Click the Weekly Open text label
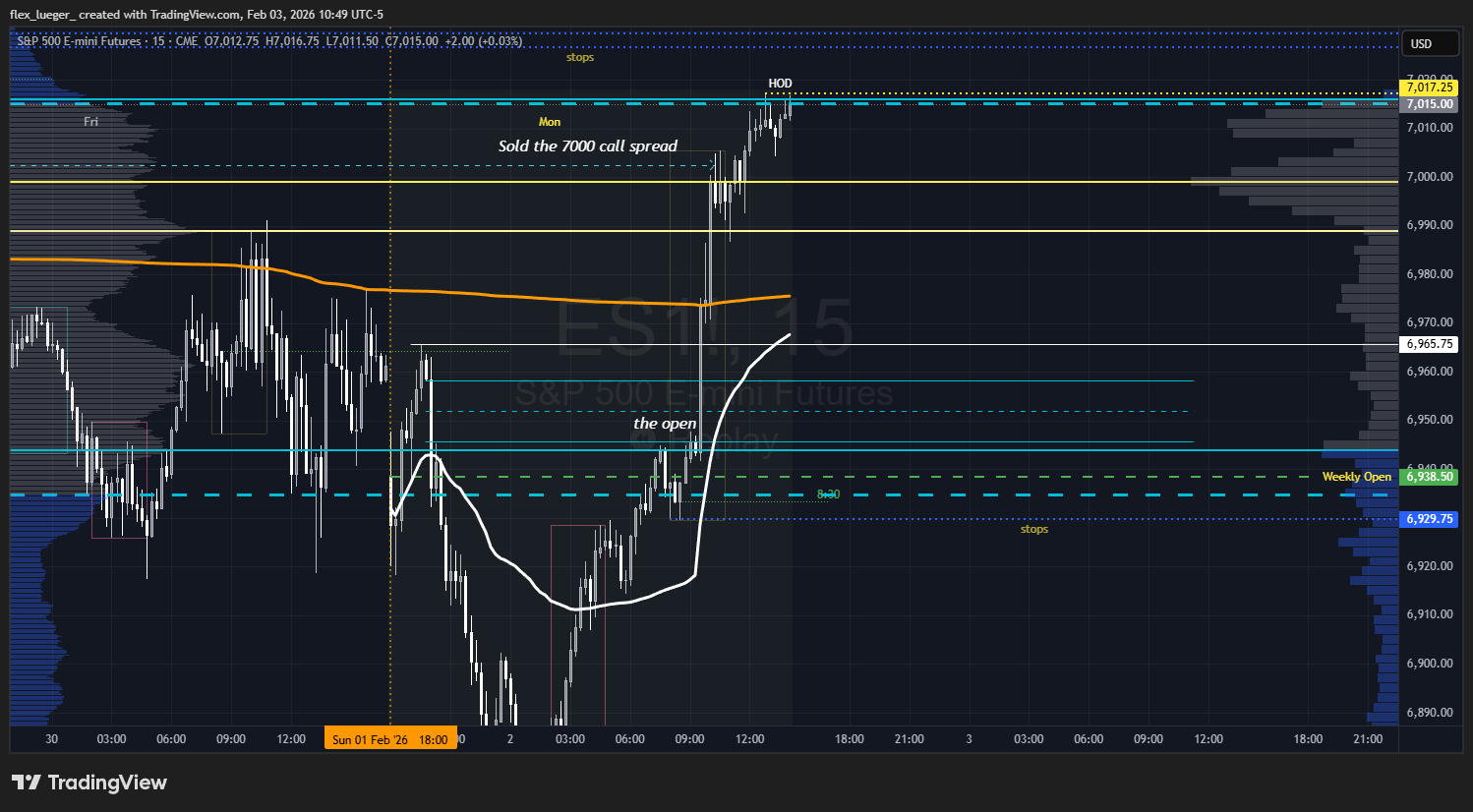The image size is (1473, 812). [1356, 477]
